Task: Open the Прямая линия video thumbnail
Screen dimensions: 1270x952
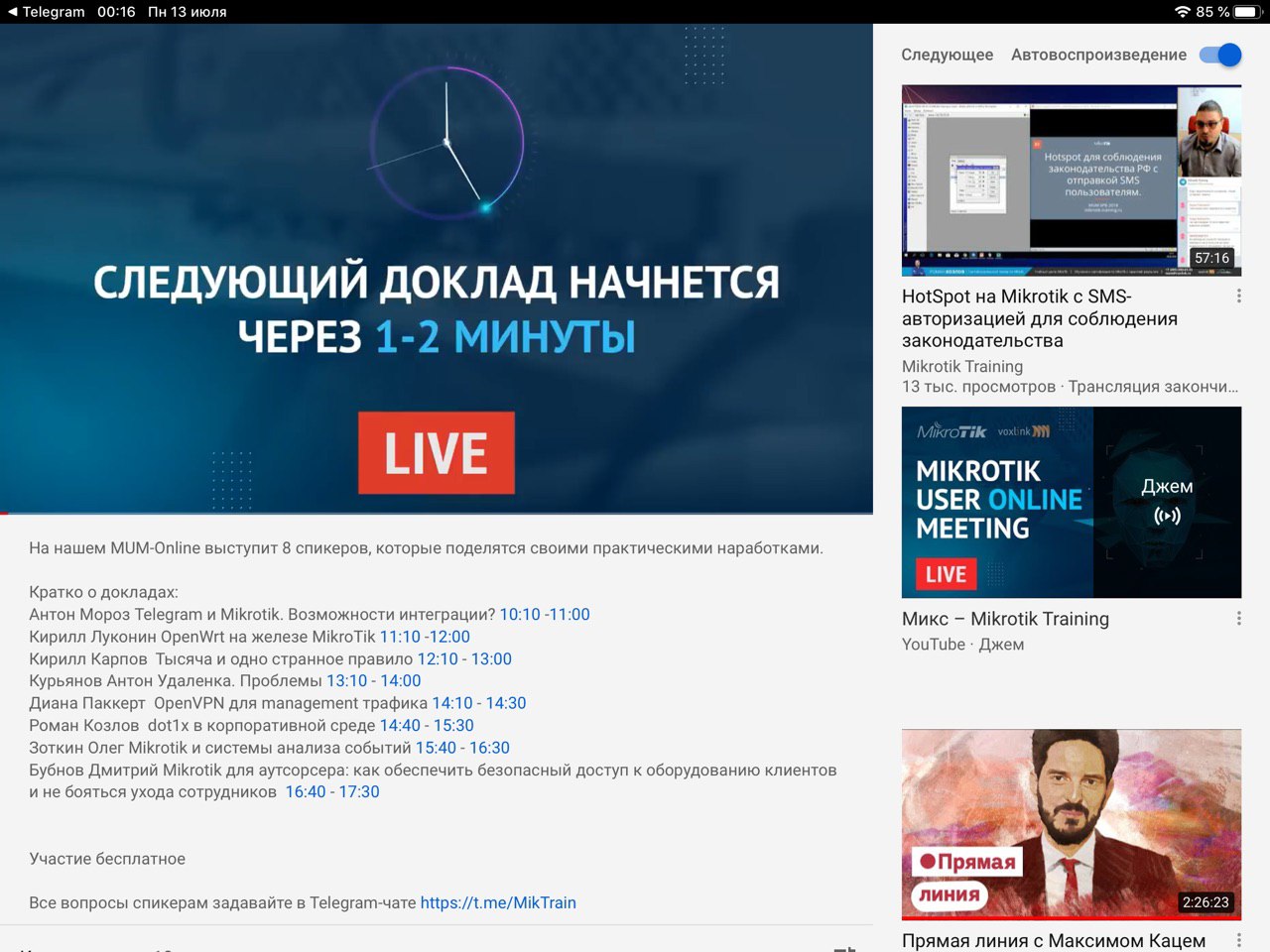Action: 1072,825
